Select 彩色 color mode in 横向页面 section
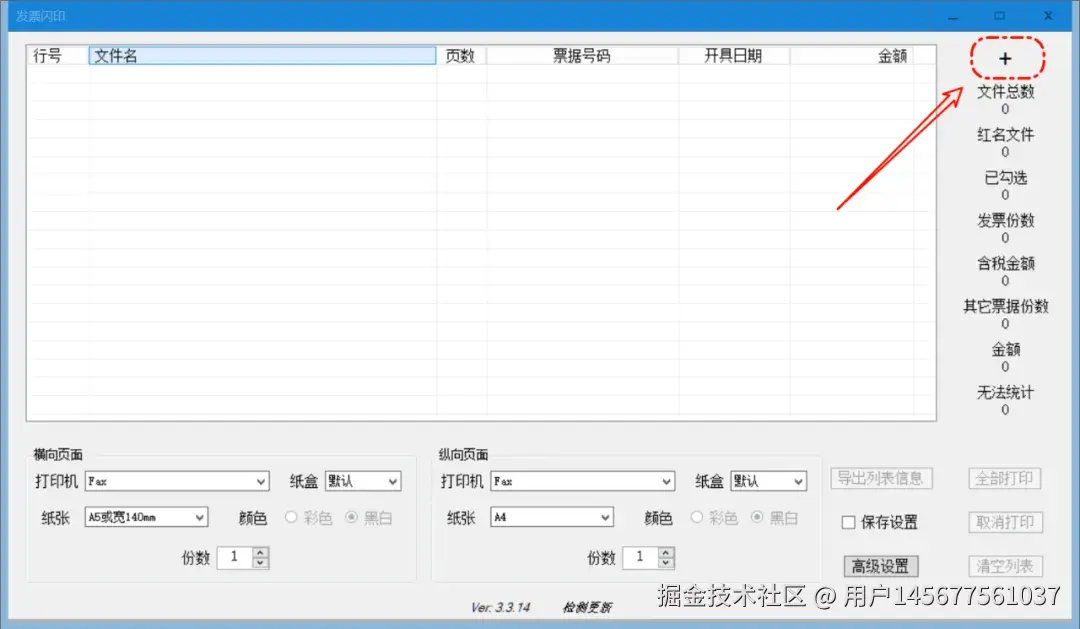Screen dimensions: 1080x629 [x=290, y=517]
